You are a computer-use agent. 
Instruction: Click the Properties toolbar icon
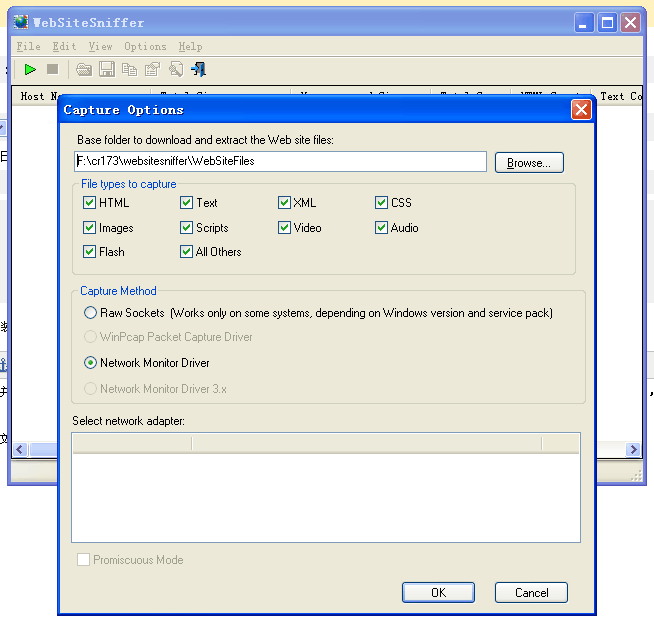[152, 69]
